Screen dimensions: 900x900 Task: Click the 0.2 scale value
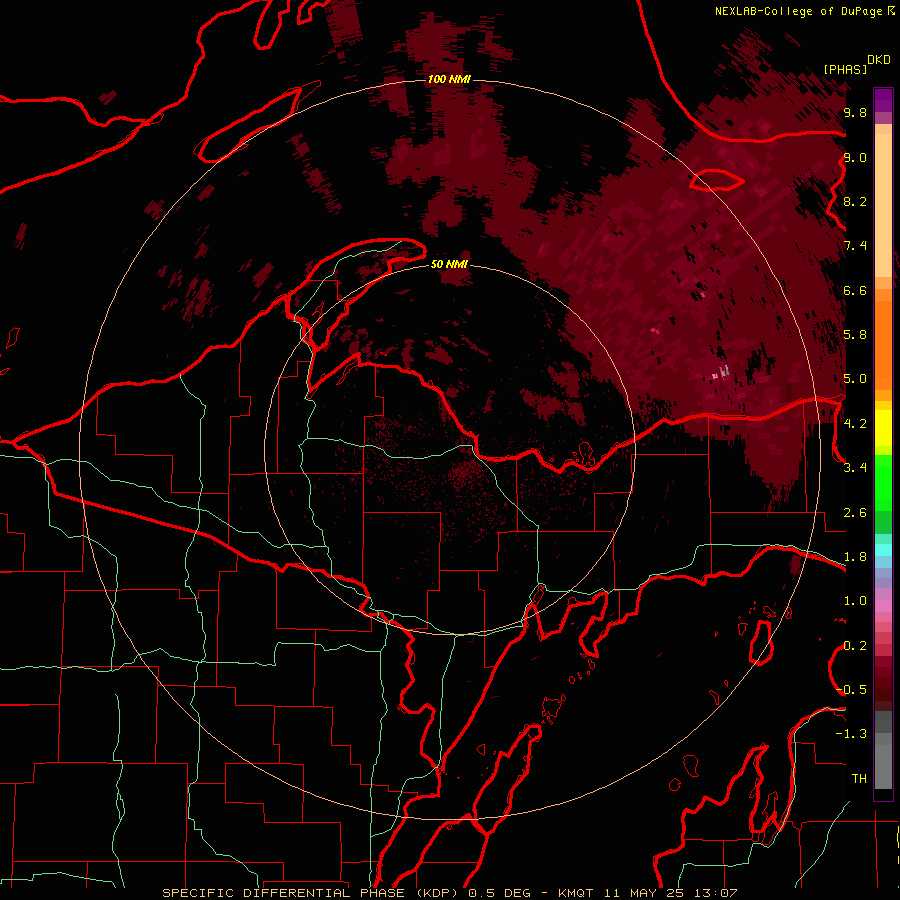(x=855, y=646)
